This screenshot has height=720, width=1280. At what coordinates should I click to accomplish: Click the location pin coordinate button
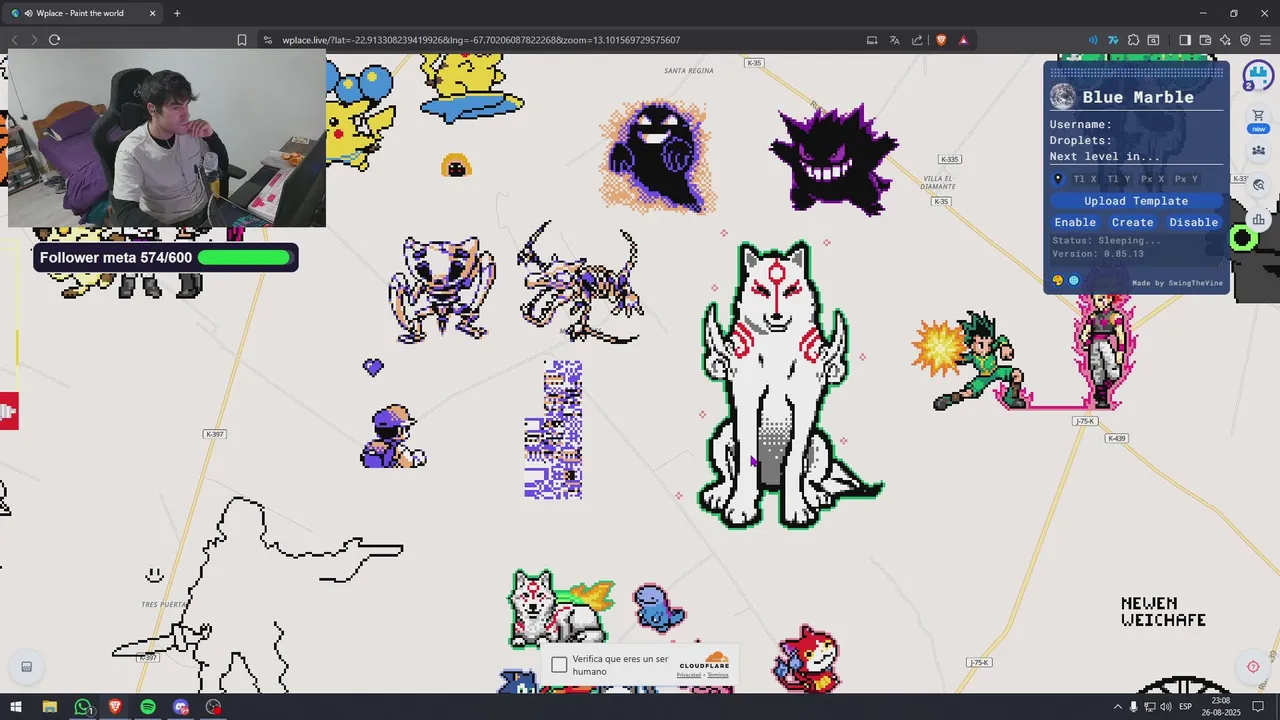pos(1058,179)
